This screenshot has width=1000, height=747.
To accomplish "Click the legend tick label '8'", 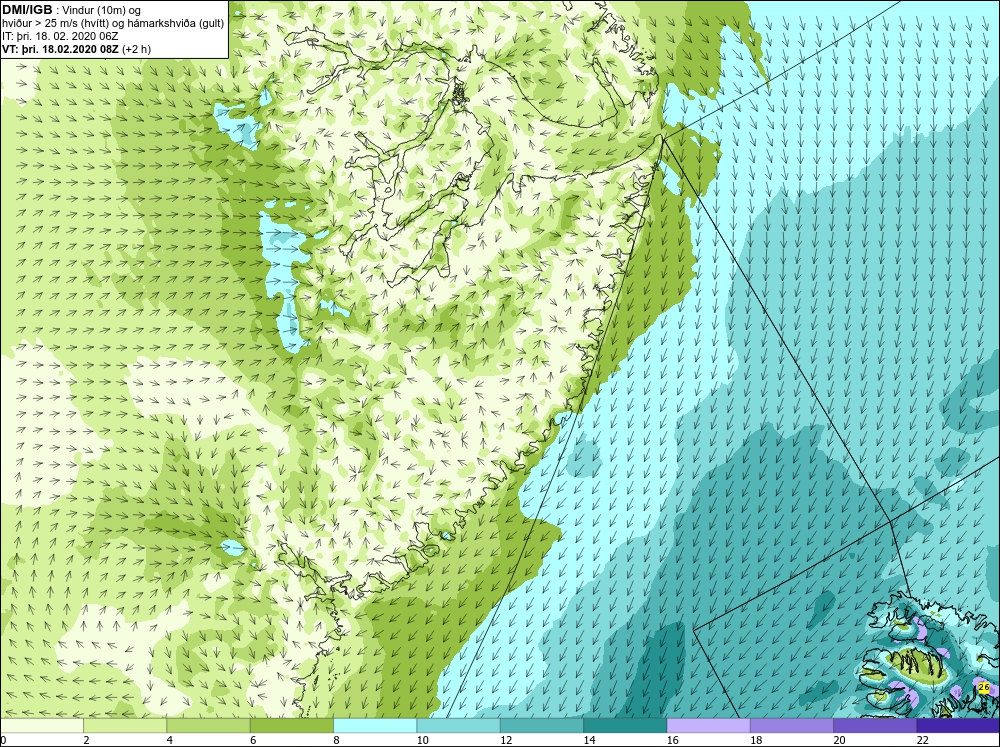I will tap(336, 740).
